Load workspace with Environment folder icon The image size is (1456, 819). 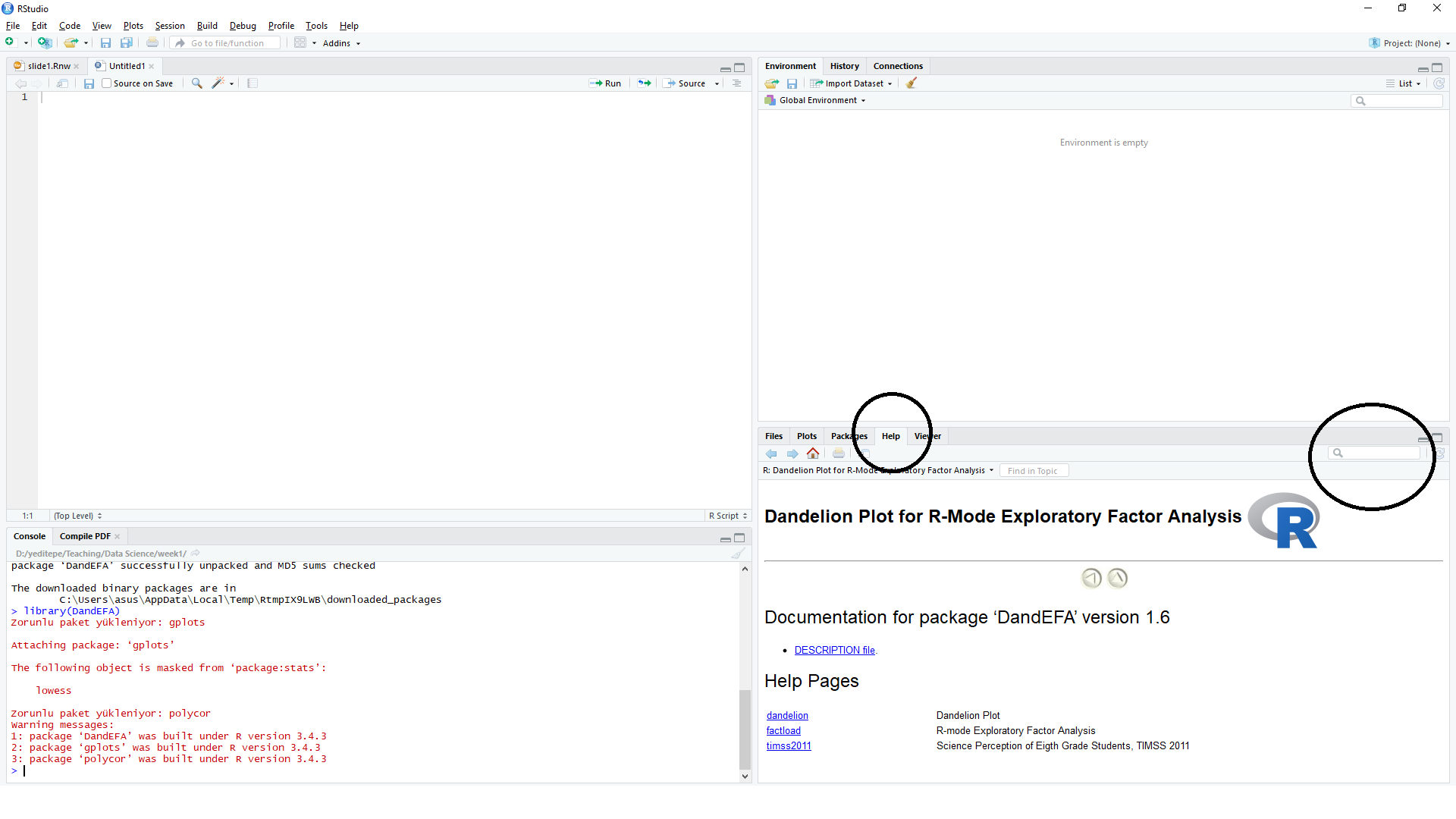[x=772, y=83]
